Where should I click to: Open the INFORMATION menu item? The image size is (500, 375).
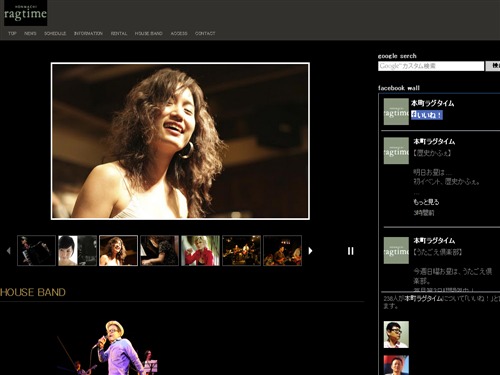88,33
